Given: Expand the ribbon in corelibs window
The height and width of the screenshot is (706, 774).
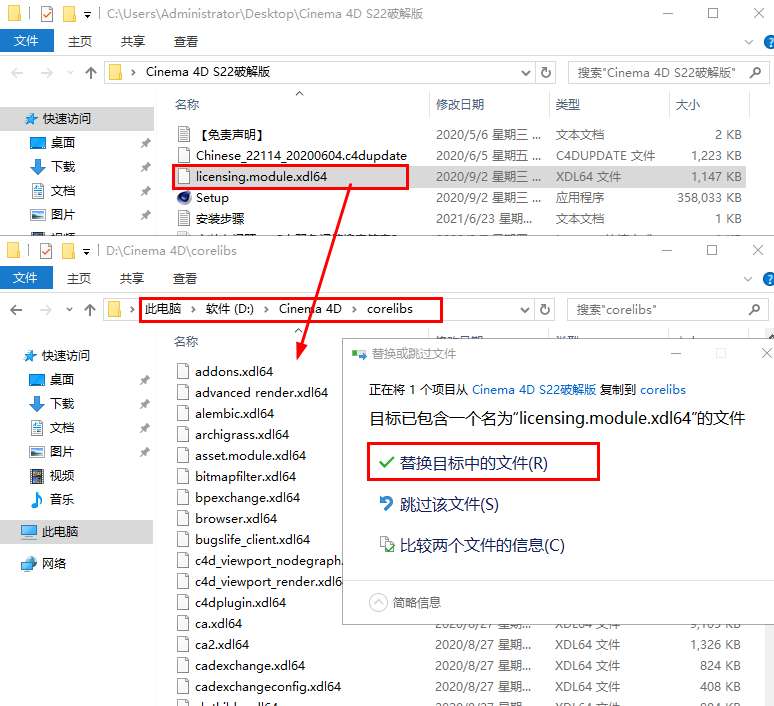Looking at the screenshot, I should pos(748,279).
